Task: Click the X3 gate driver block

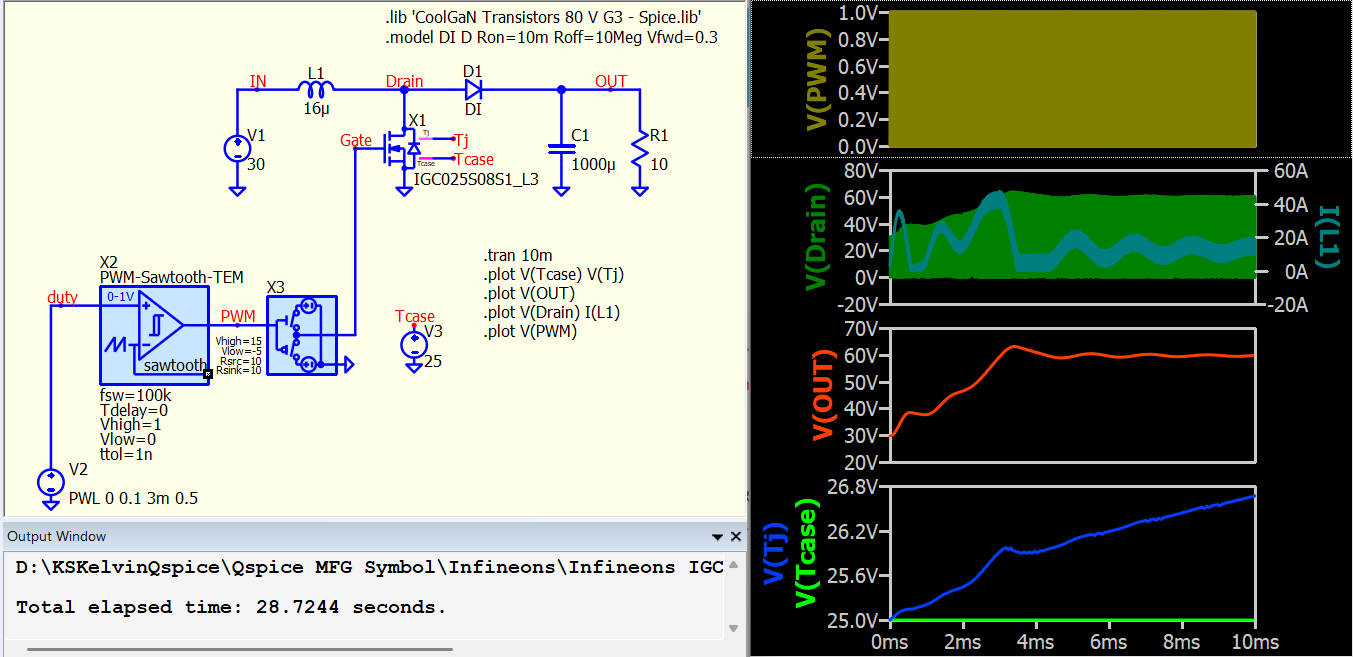Action: [x=302, y=335]
